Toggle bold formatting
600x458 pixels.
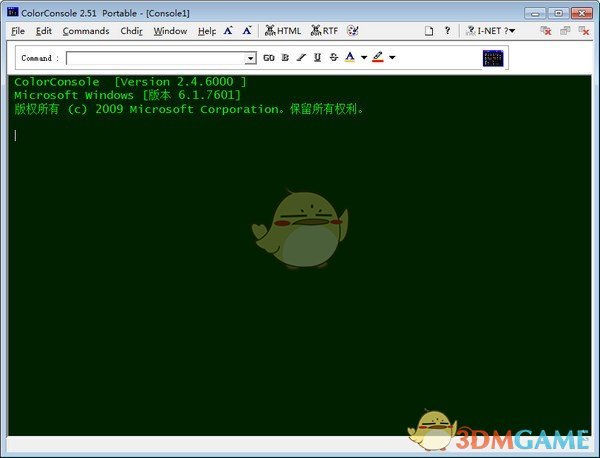point(285,57)
